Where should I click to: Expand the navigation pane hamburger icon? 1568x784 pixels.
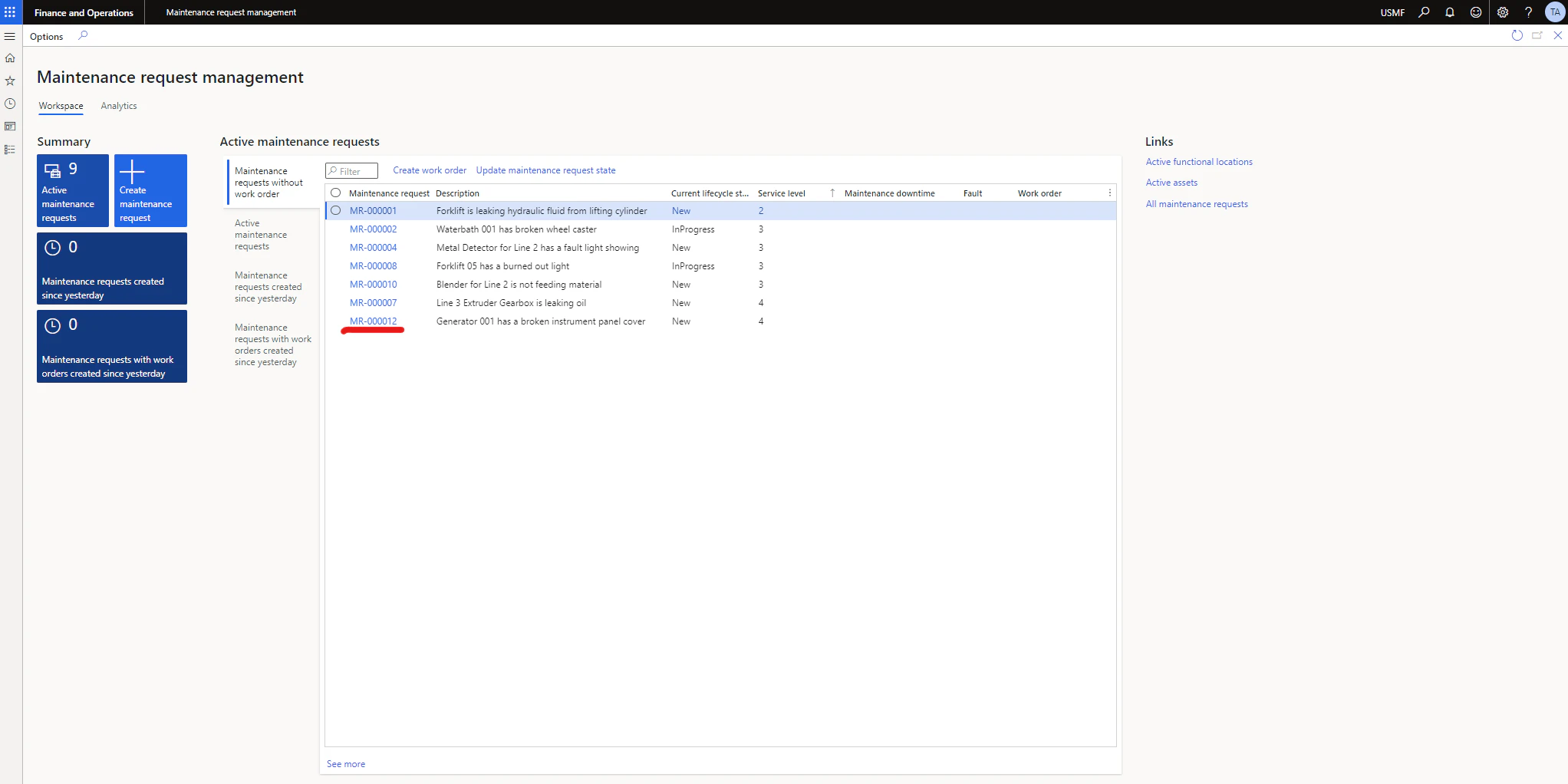click(x=10, y=36)
